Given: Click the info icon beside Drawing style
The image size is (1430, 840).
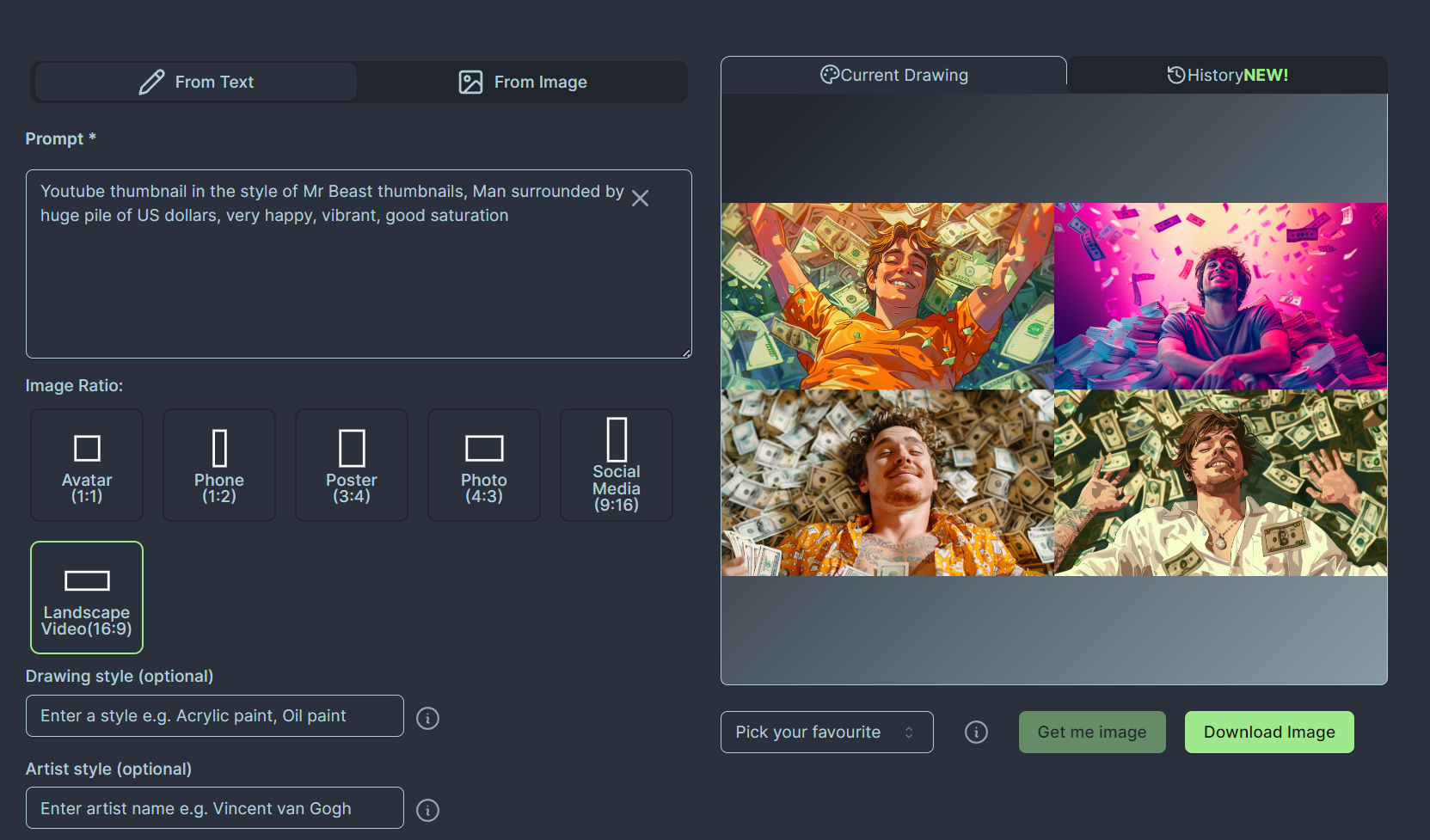Looking at the screenshot, I should click(x=427, y=718).
